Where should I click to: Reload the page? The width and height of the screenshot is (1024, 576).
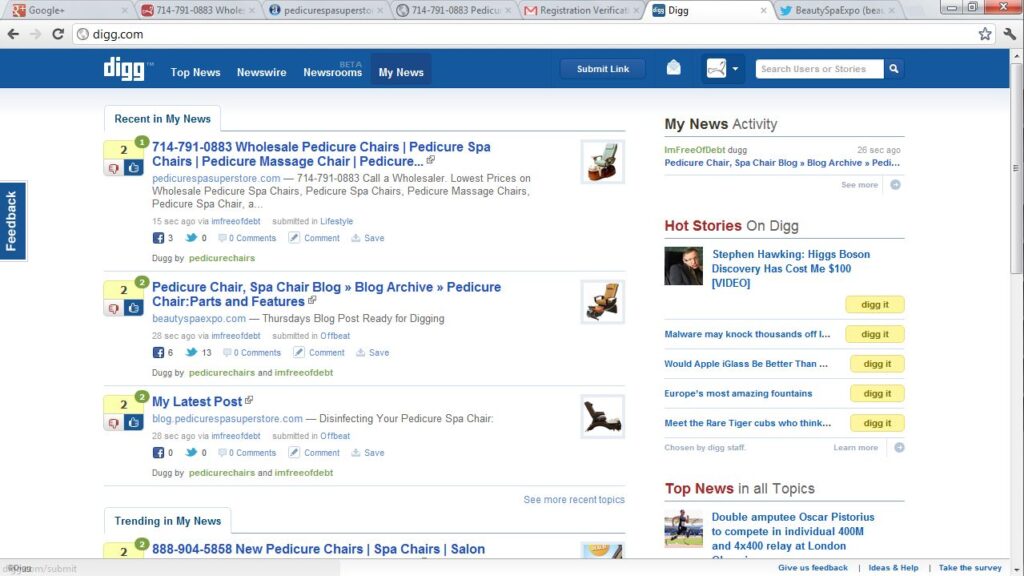(58, 34)
